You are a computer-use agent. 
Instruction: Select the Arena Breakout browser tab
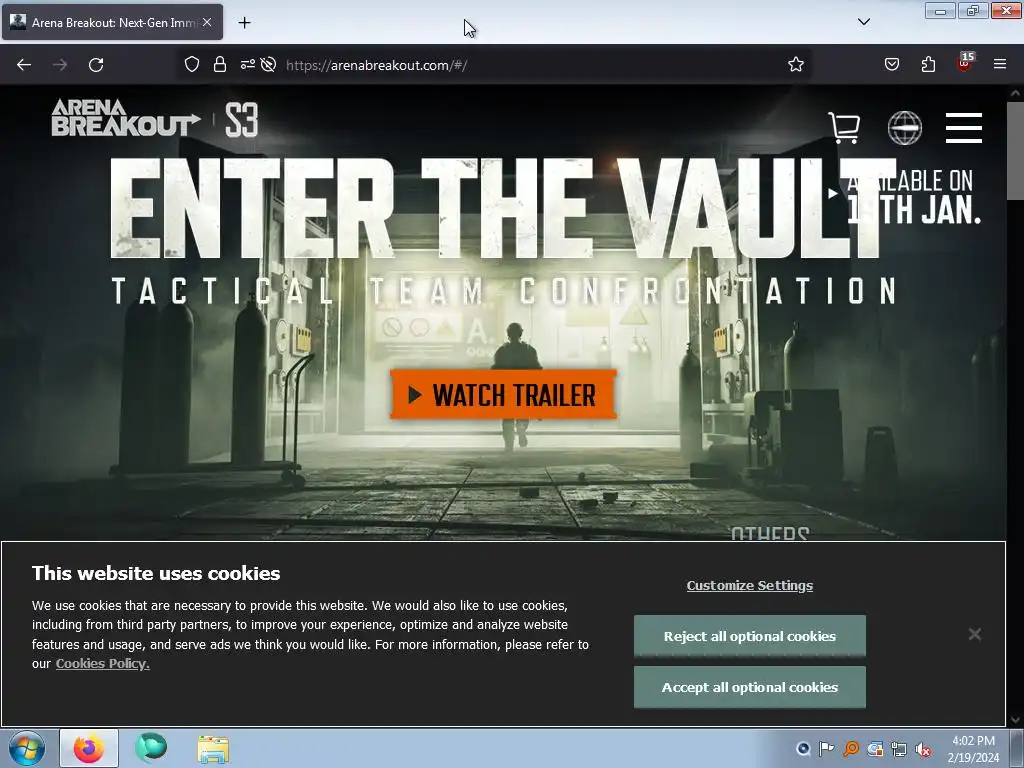pos(112,22)
